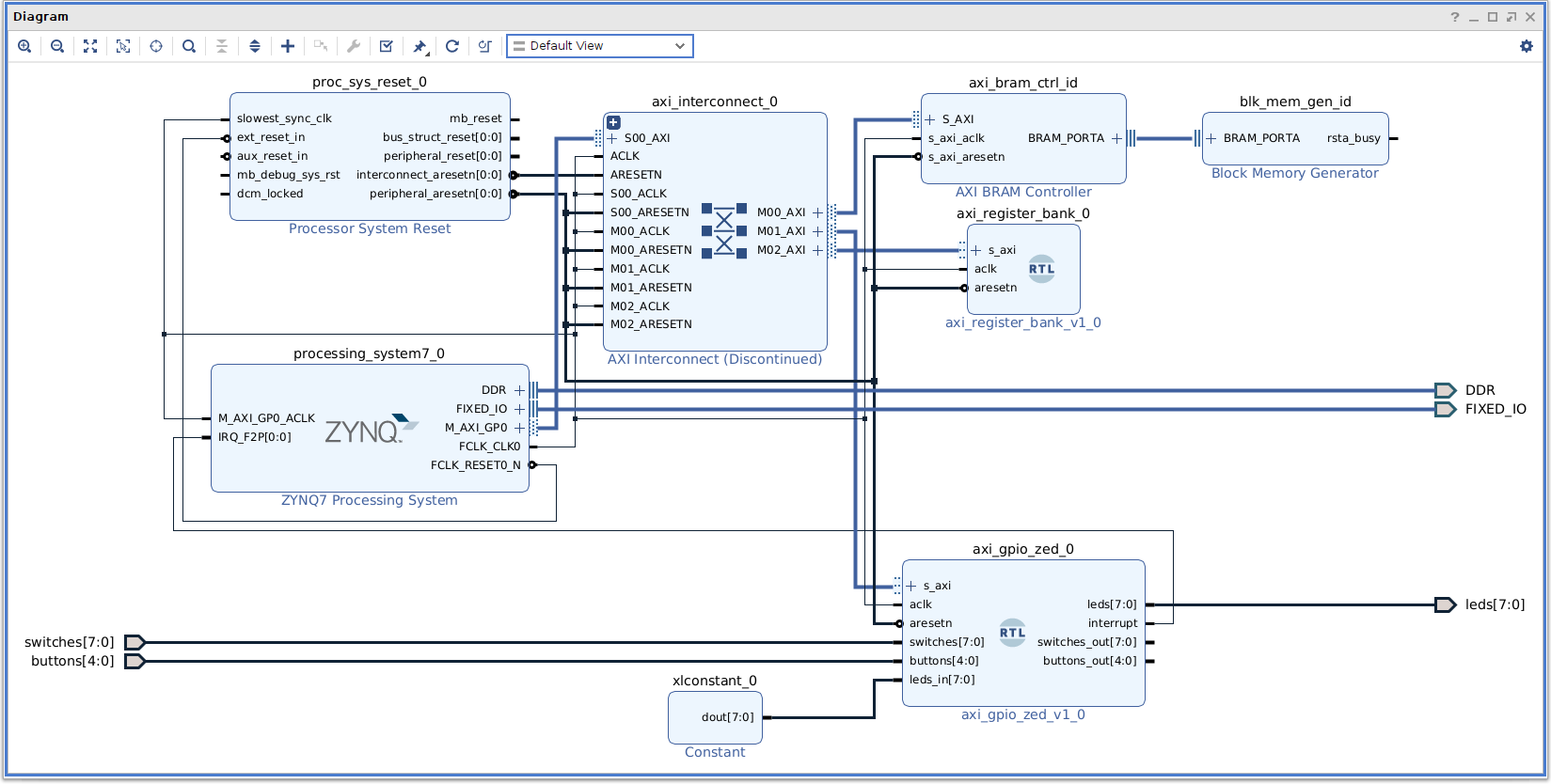This screenshot has width=1551, height=784.
Task: Select the leds[7:0] output port
Action: pos(1445,604)
